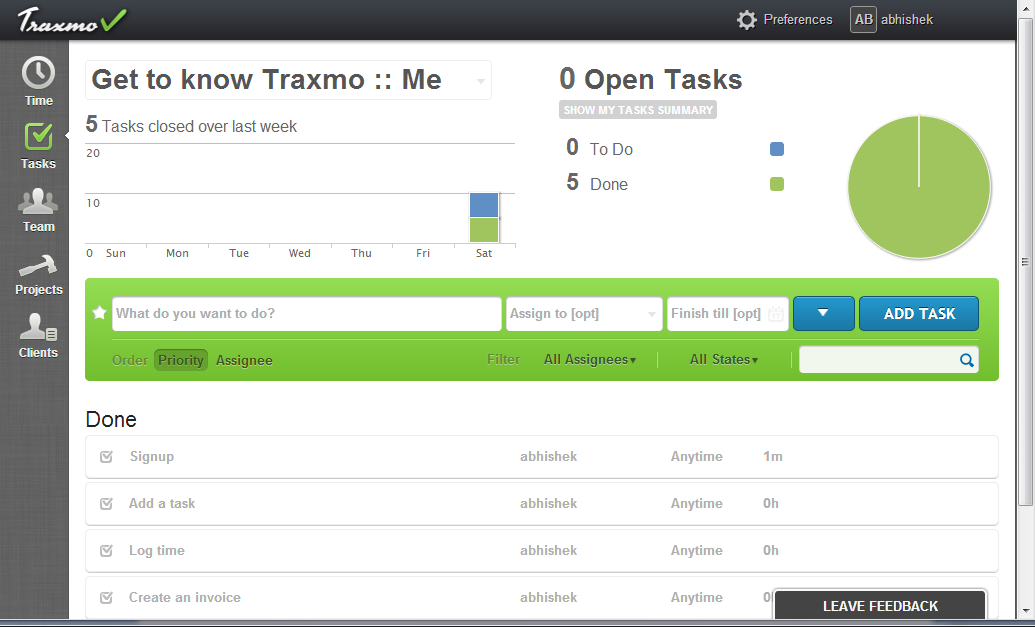Click abhishek assignee on Signup row

click(549, 457)
